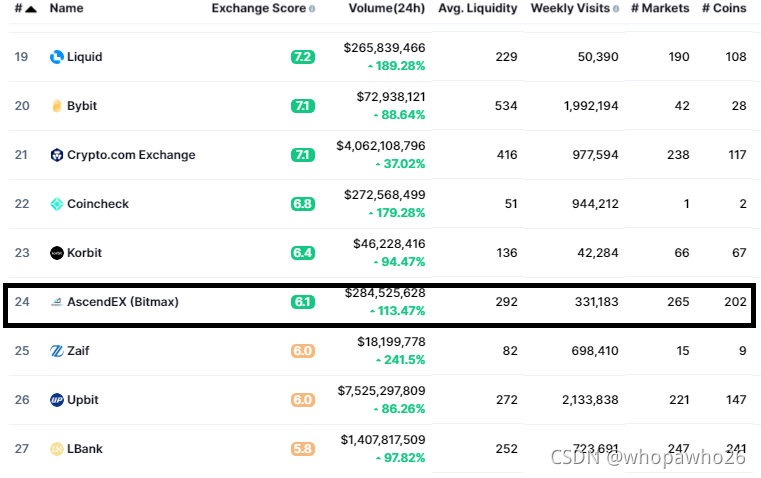Click Upbit's 6.0 score badge

click(x=303, y=400)
